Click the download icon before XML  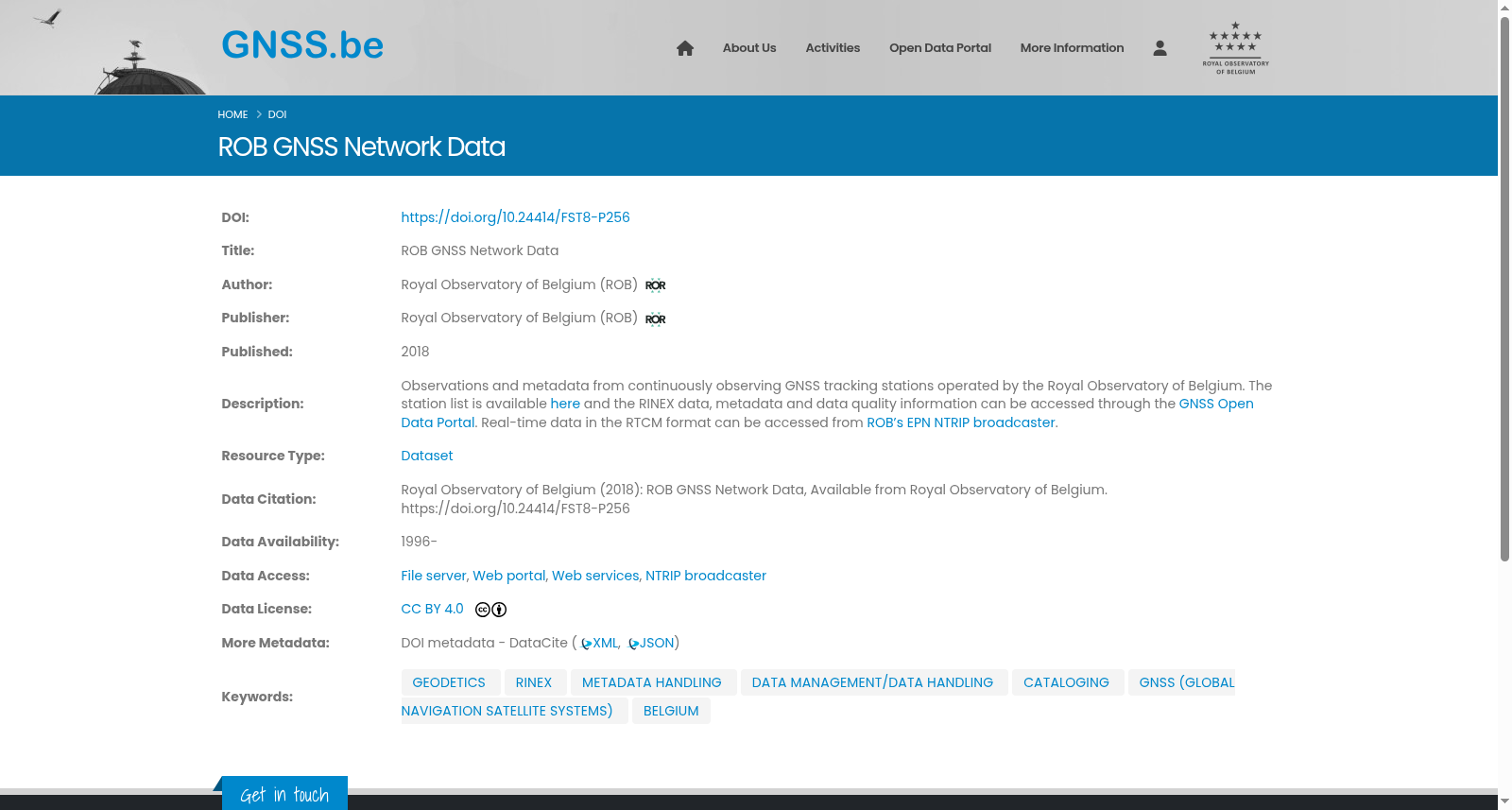[x=586, y=644]
